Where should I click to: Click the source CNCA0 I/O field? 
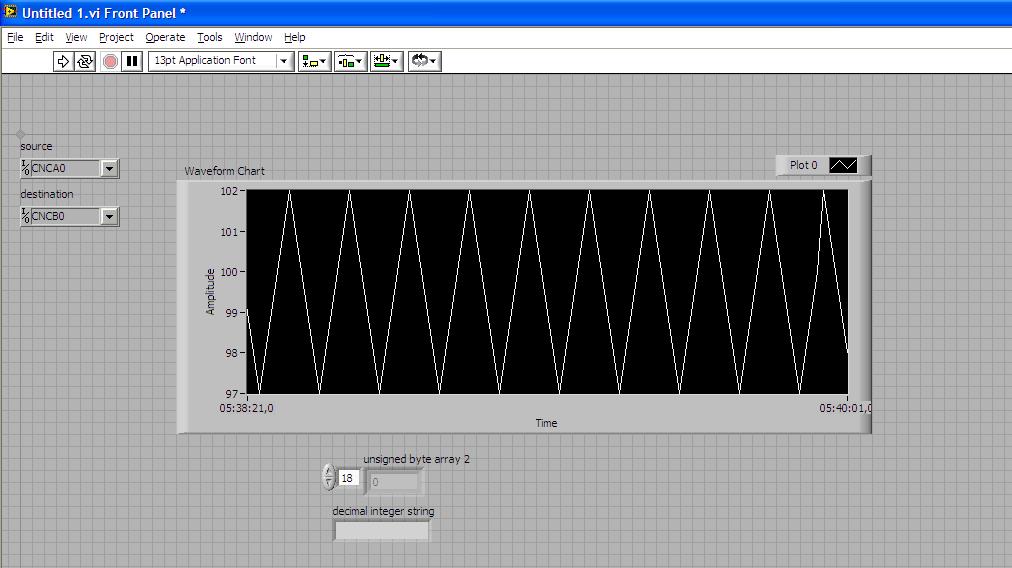coord(65,168)
